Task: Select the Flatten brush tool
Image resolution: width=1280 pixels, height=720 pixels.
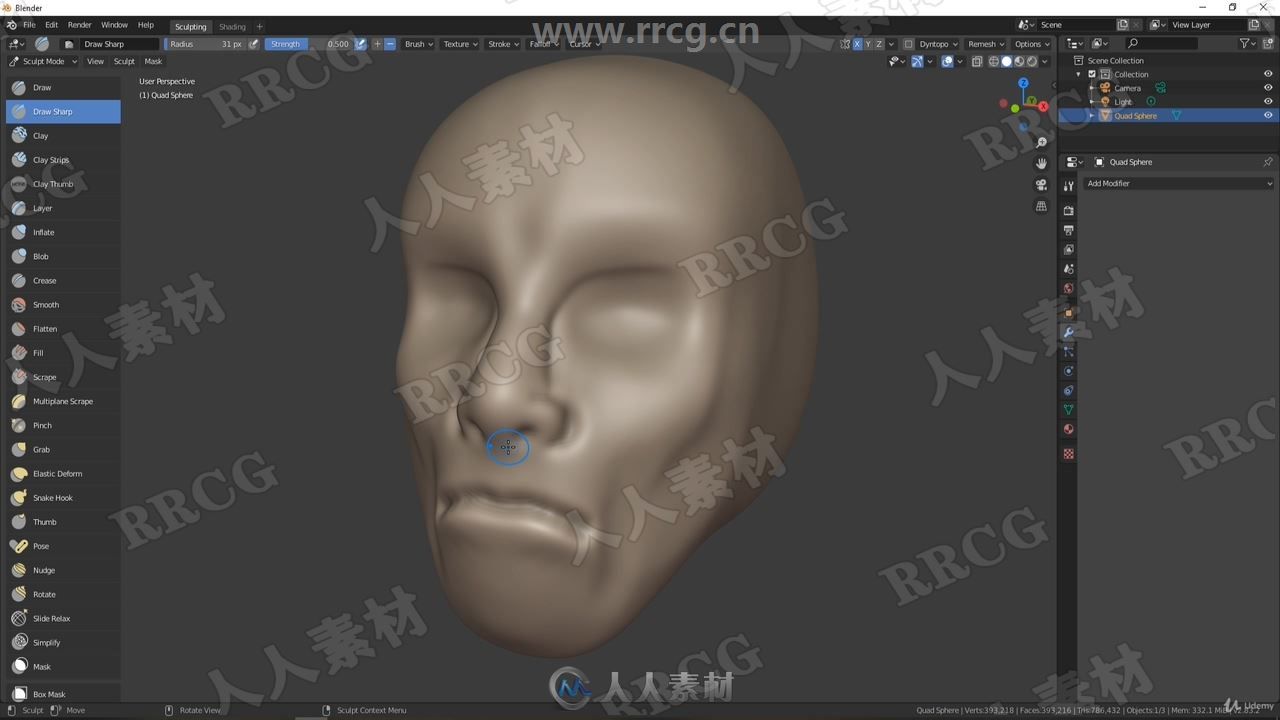Action: [63, 329]
